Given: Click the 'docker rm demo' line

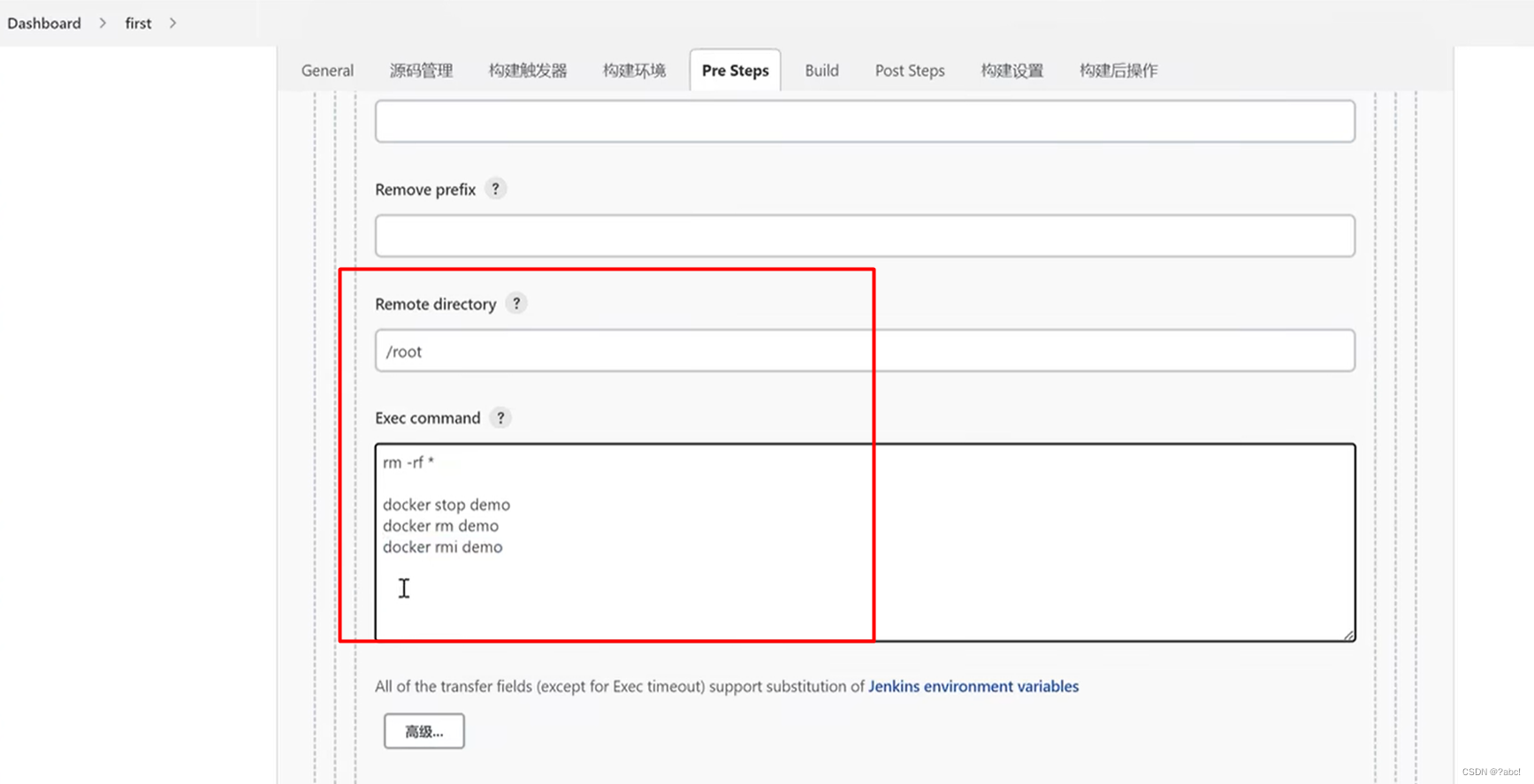Looking at the screenshot, I should click(440, 526).
